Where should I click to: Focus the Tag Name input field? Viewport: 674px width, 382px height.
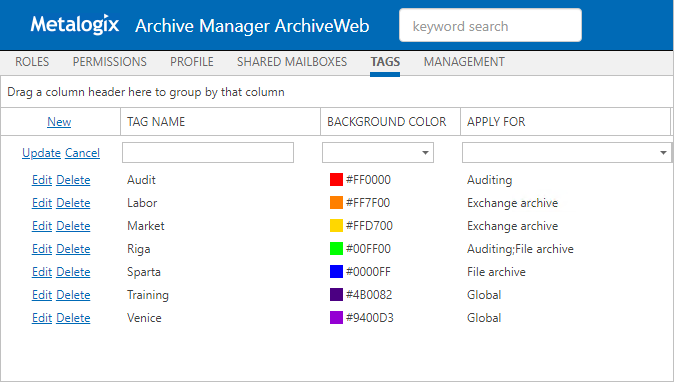click(208, 153)
